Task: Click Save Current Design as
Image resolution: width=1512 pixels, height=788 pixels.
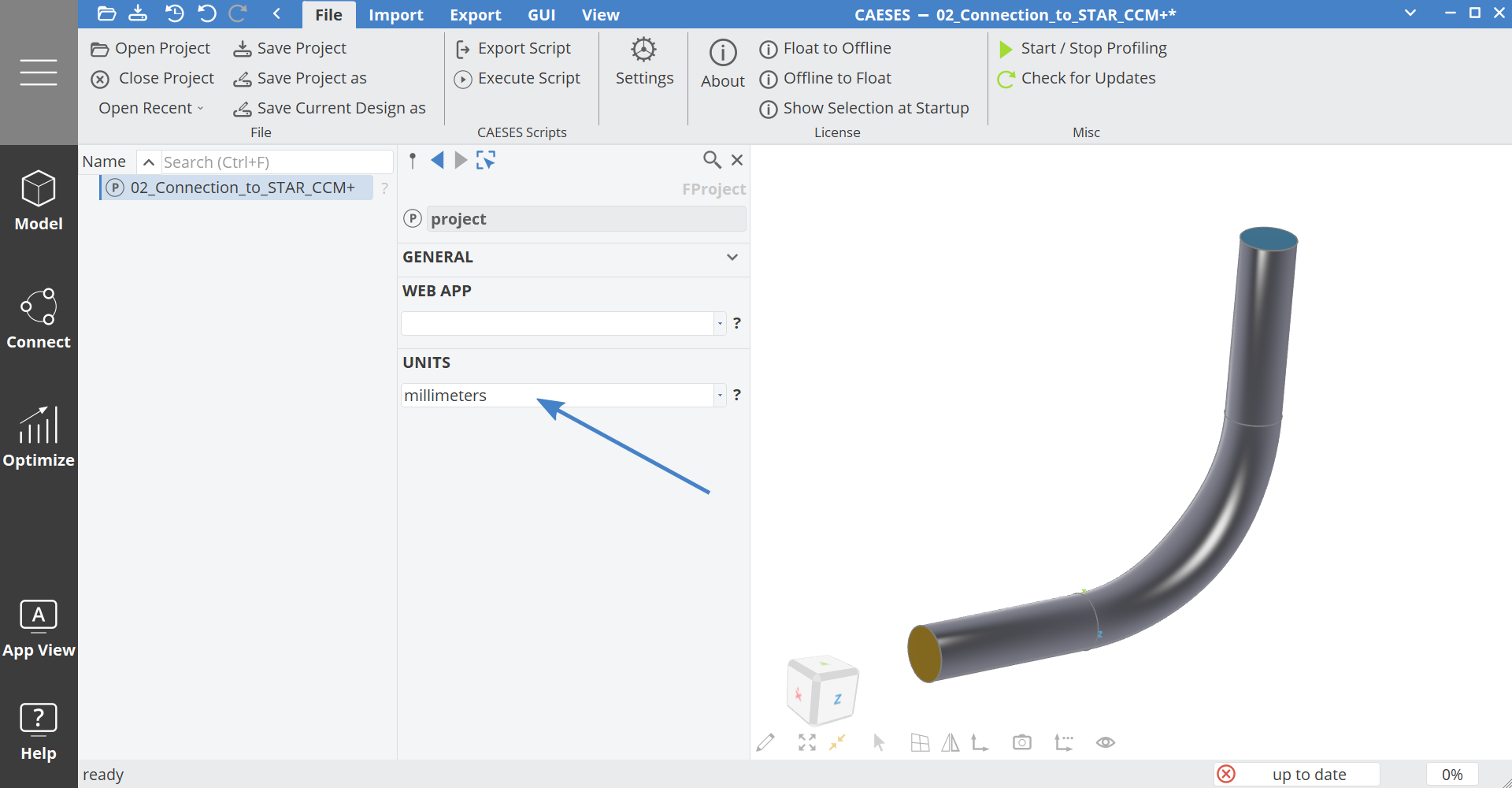Action: (x=329, y=108)
